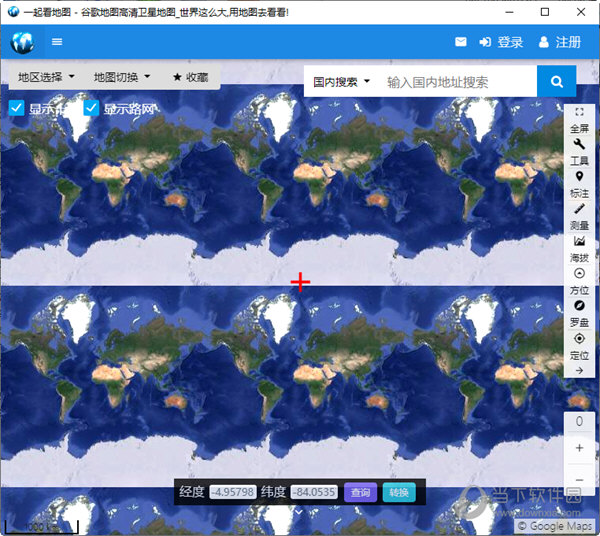The image size is (600, 536).
Task: Maximize the application window
Action: (545, 12)
